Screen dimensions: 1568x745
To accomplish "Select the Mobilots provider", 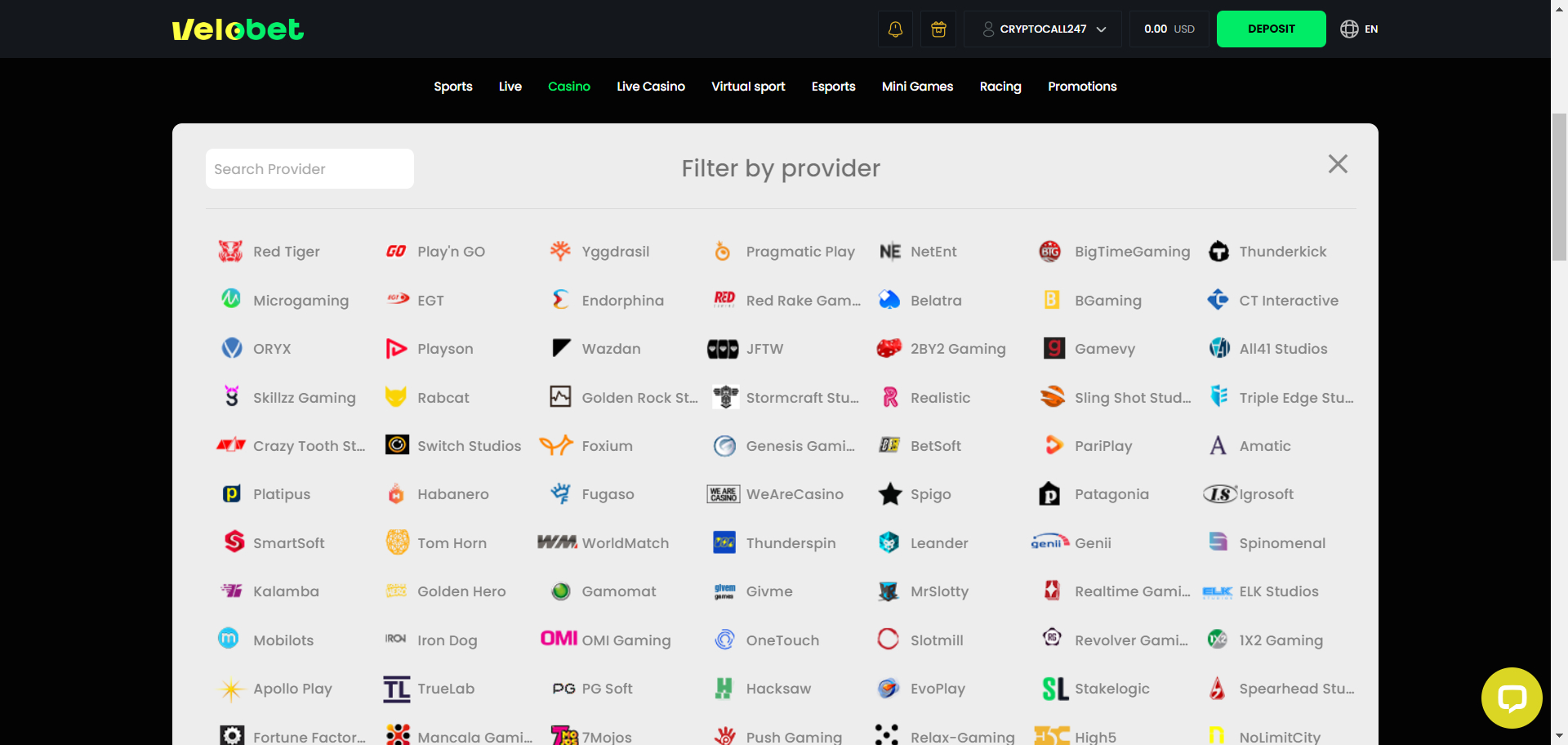I will tap(267, 640).
